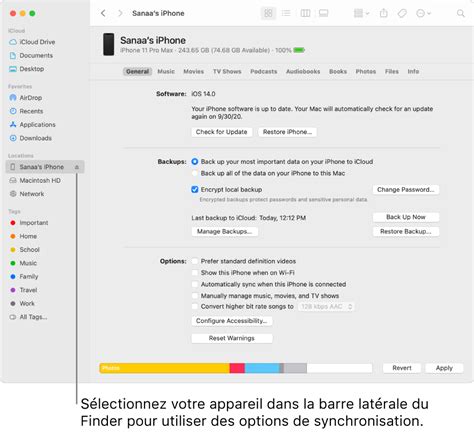This screenshot has width=474, height=432.
Task: Switch to gallery view
Action: point(323,13)
